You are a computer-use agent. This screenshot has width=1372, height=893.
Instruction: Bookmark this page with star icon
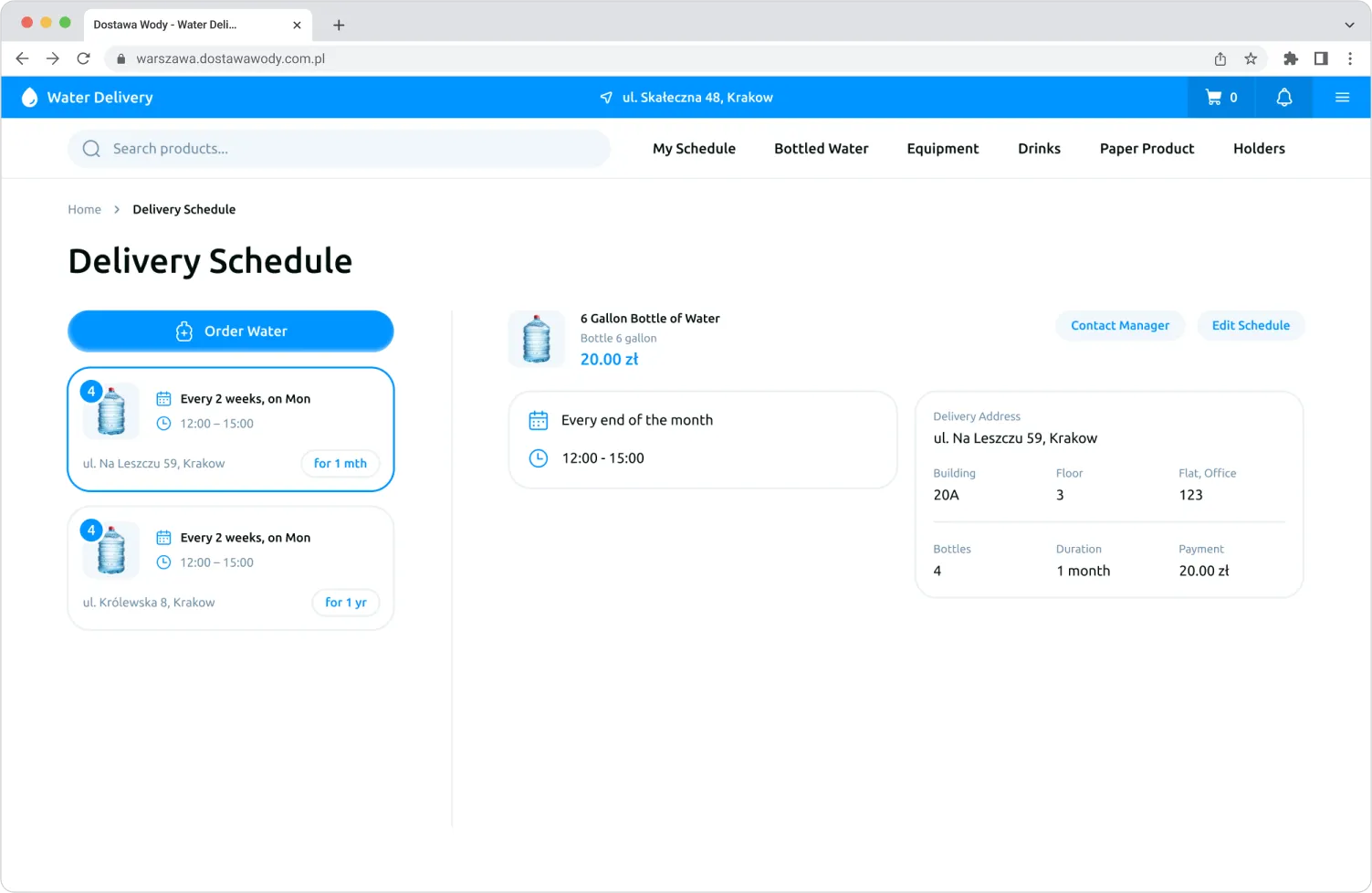point(1251,58)
